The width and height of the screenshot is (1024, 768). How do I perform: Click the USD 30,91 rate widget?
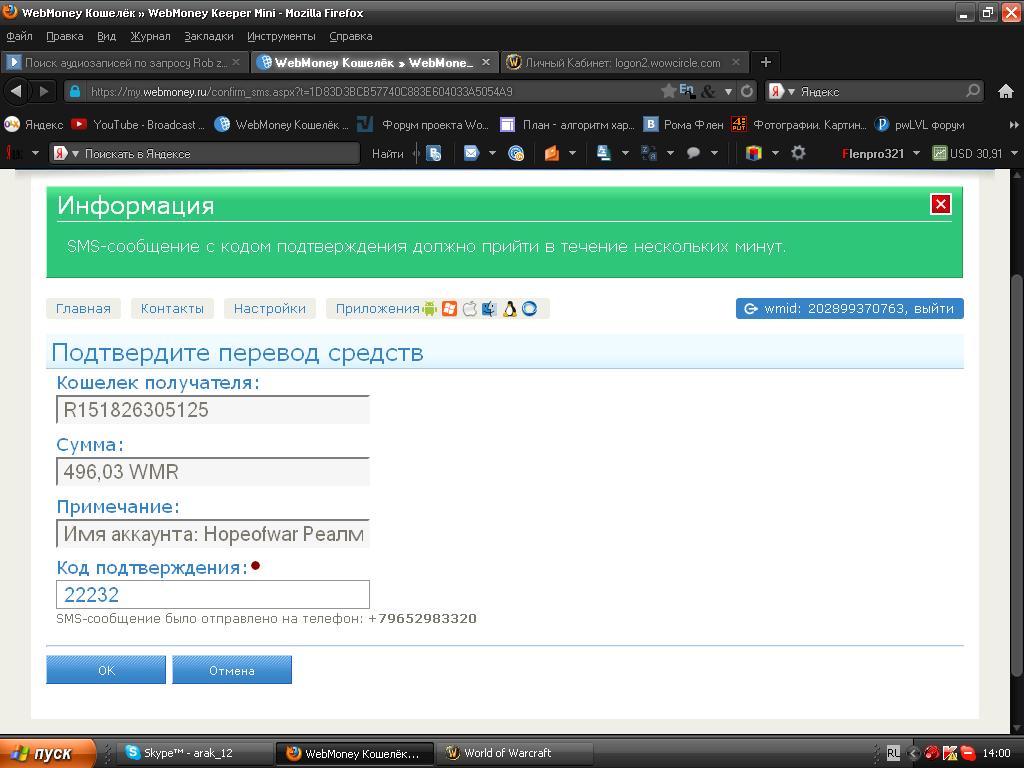968,153
